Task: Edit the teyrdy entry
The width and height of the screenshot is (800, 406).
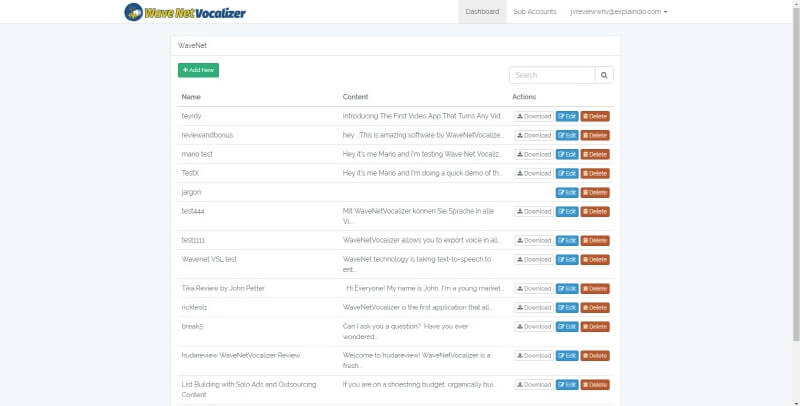Action: [567, 116]
